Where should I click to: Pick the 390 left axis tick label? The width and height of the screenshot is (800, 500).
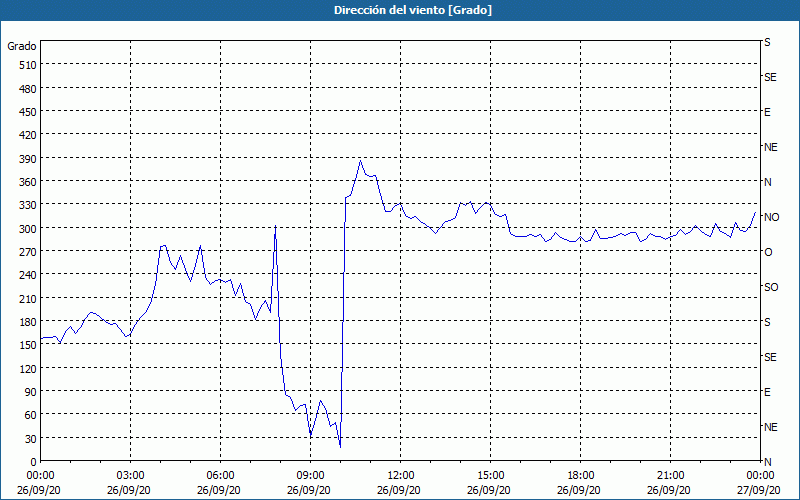coord(29,159)
